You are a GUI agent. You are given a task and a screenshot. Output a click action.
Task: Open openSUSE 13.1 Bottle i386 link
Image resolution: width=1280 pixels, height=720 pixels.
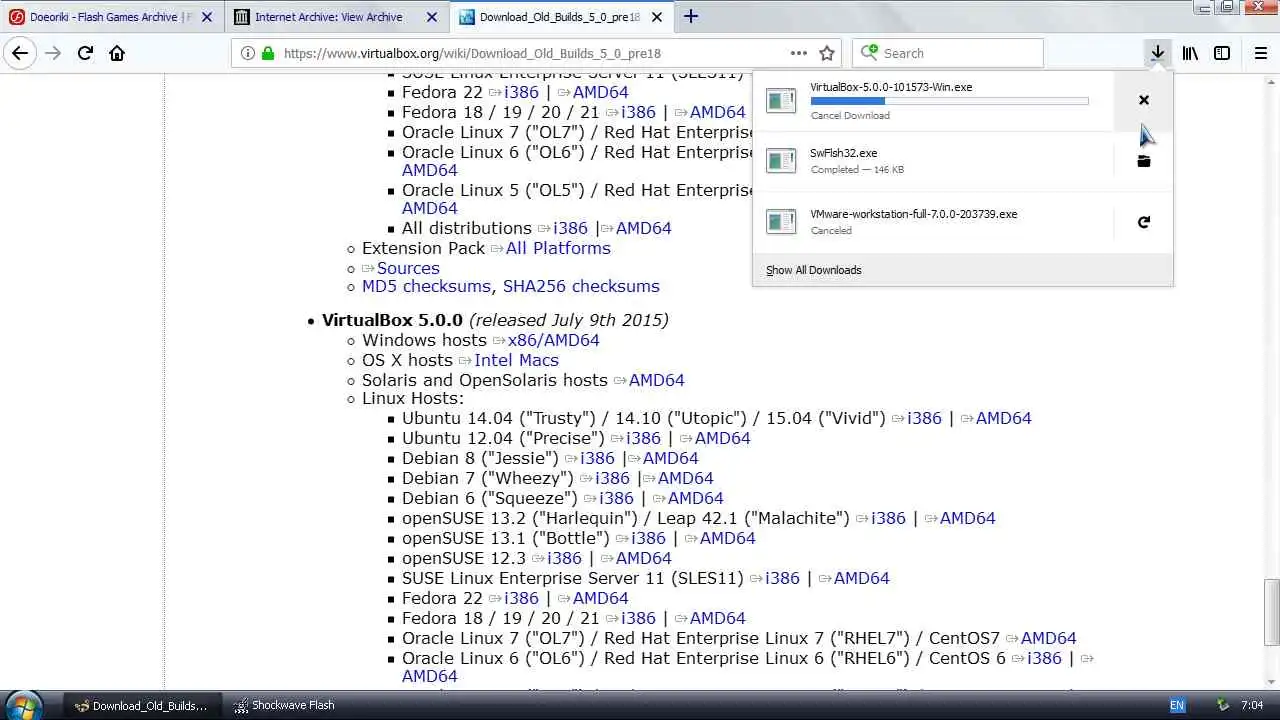point(648,538)
